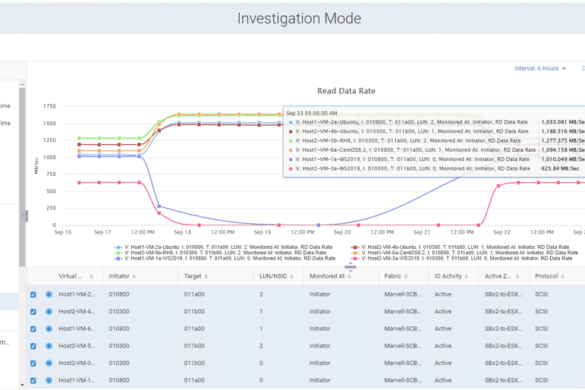Click the Host2-VM-5... name cell

coord(76,346)
